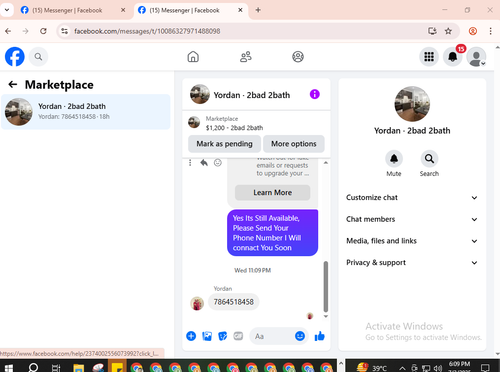Expand Media, files and links section
The image size is (500, 372).
tap(412, 241)
